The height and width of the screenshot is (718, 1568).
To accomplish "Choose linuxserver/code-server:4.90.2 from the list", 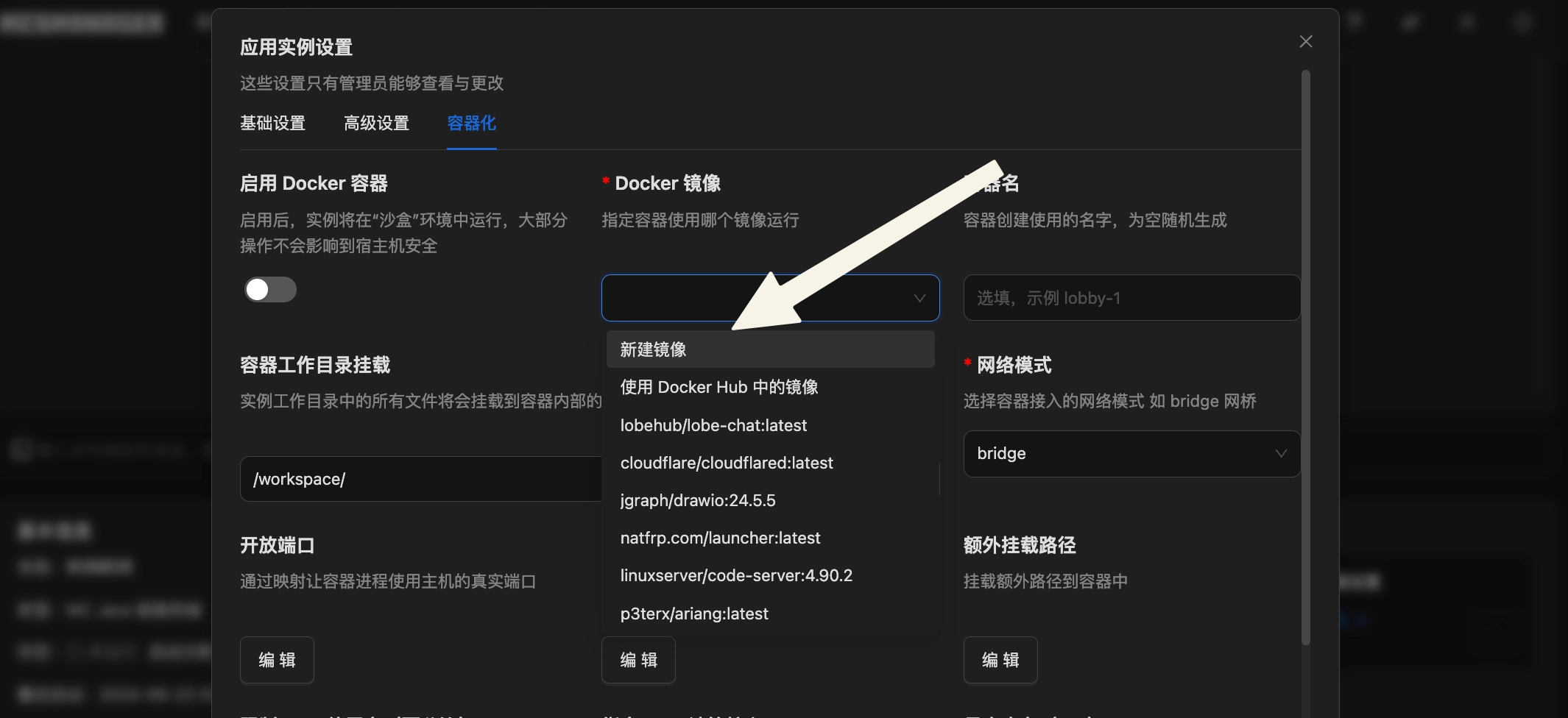I will pyautogui.click(x=737, y=575).
